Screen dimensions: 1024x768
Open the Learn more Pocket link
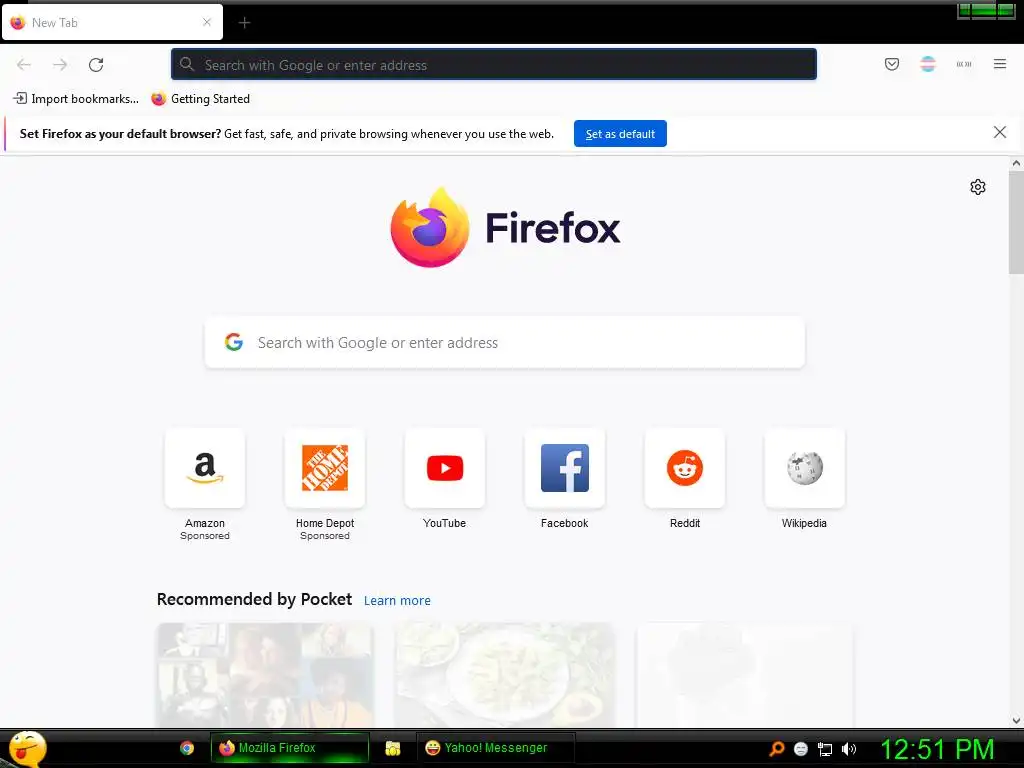[397, 600]
